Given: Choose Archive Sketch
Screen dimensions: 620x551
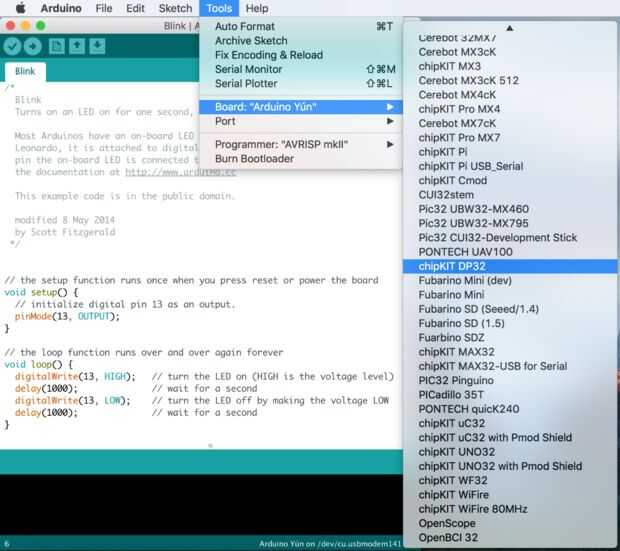Looking at the screenshot, I should point(301,41).
